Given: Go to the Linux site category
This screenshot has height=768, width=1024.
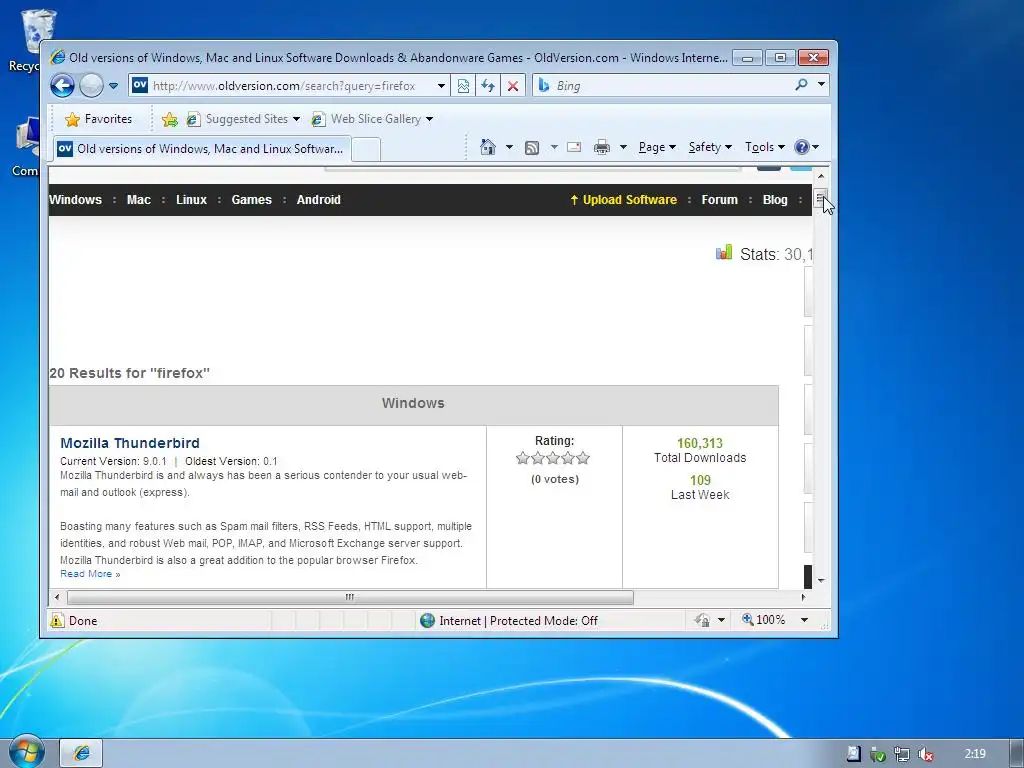Looking at the screenshot, I should [191, 200].
